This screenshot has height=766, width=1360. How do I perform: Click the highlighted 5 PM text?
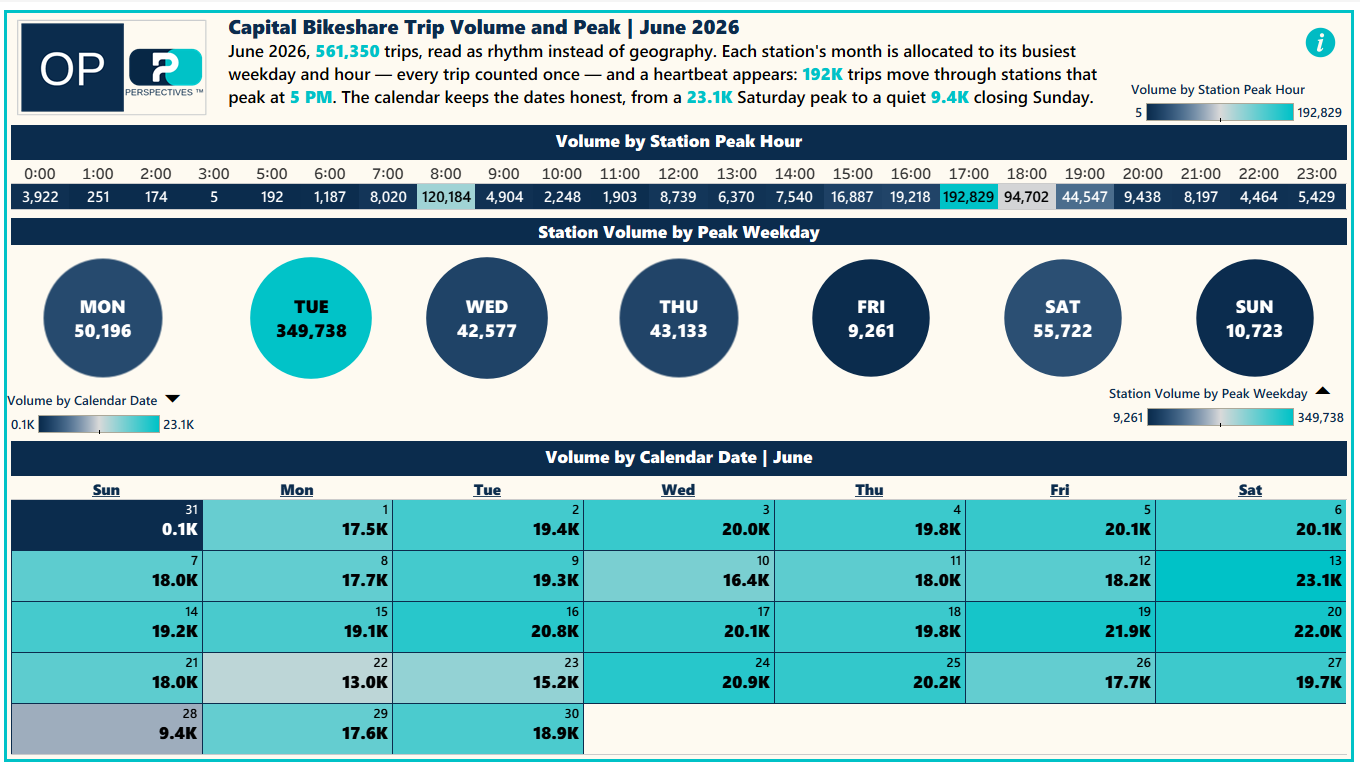coord(310,98)
